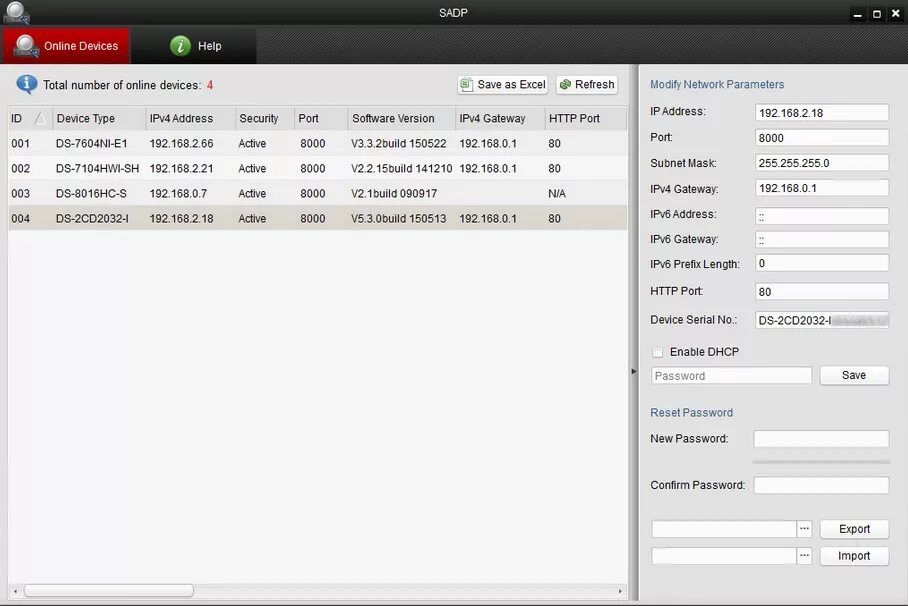Screen dimensions: 908x606
Task: Browse for export path with ellipsis button
Action: pyautogui.click(x=804, y=528)
